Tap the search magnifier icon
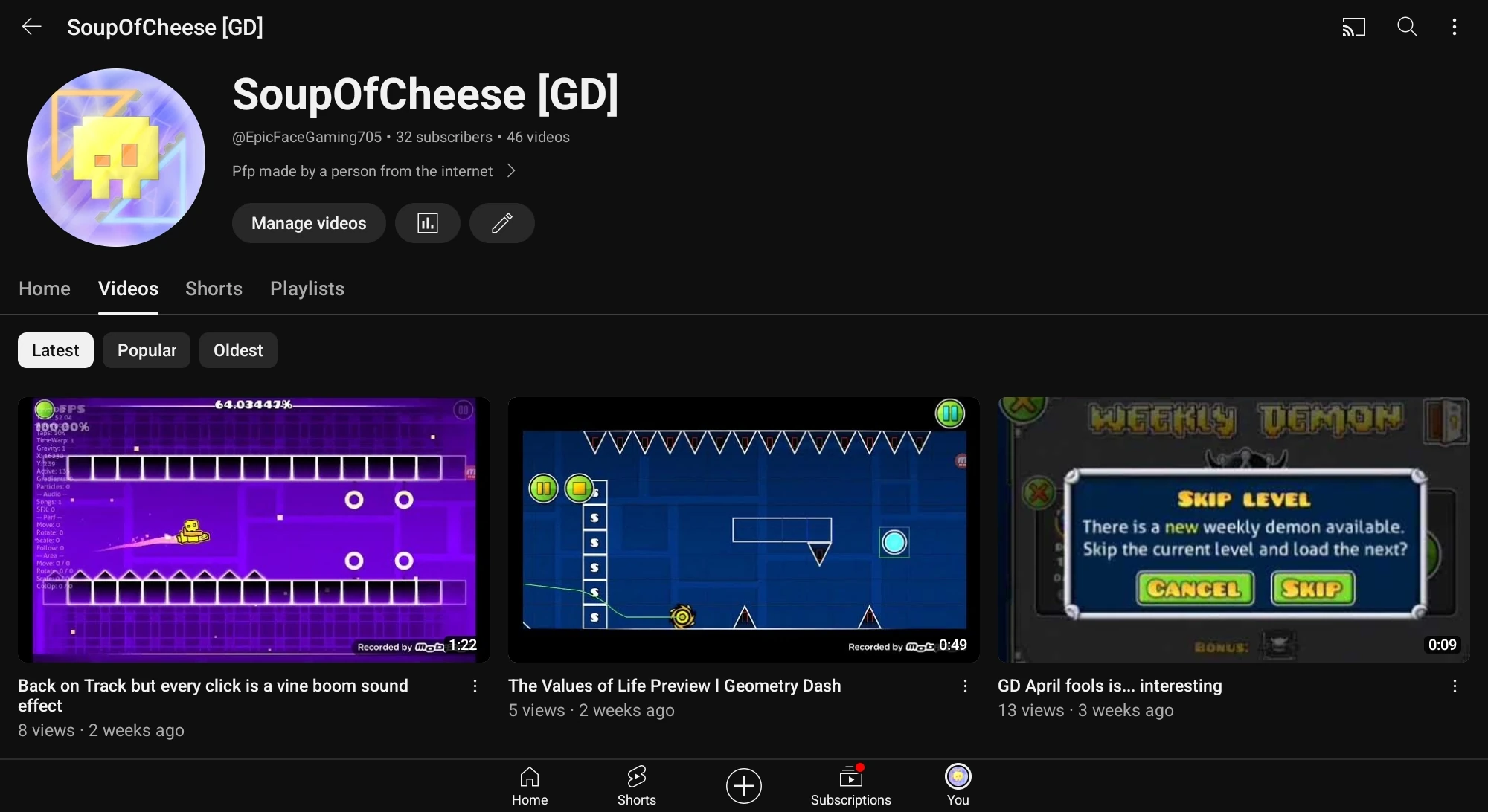Screen dimensions: 1488x812 1407,28
